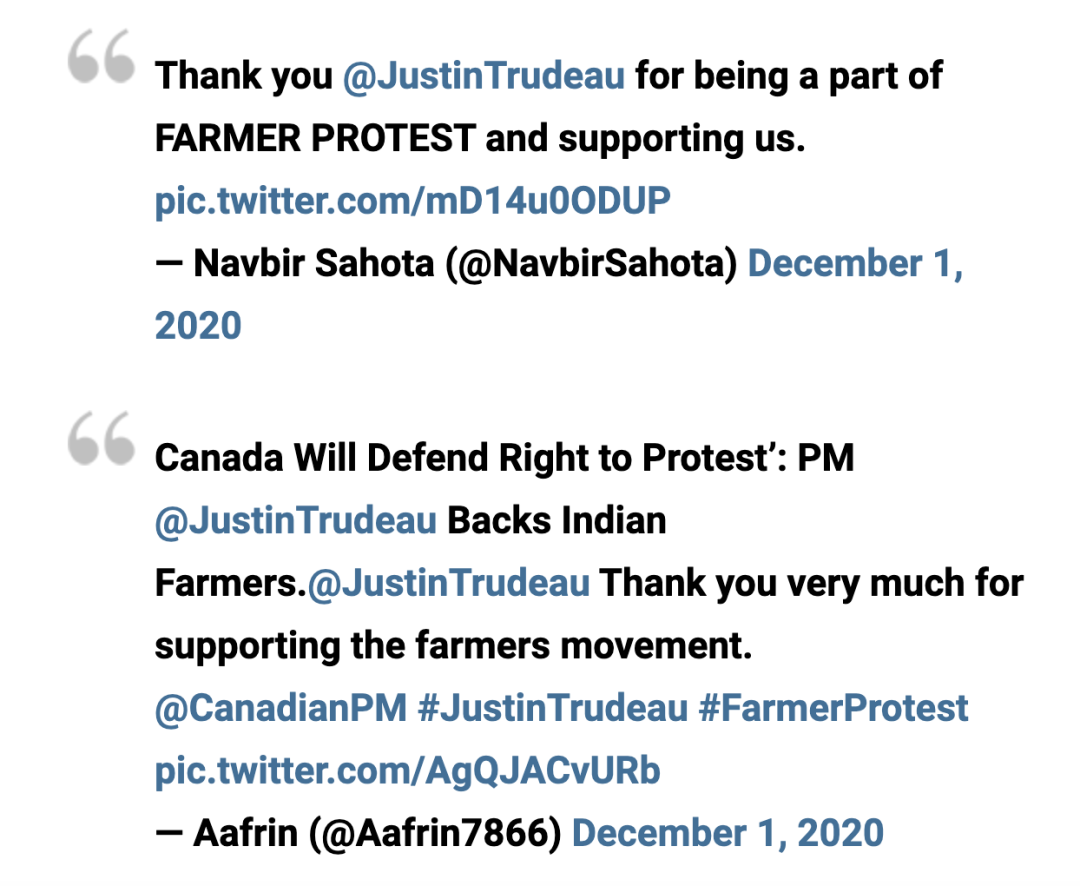The height and width of the screenshot is (886, 1080).
Task: Follow the @JustinTrudeau mention before 'Backs Indian'
Action: [296, 521]
